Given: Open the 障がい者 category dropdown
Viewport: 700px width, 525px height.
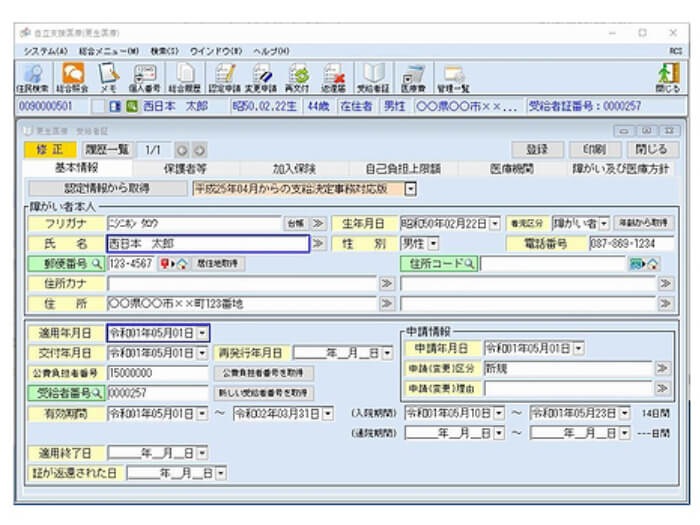Looking at the screenshot, I should click(x=604, y=223).
